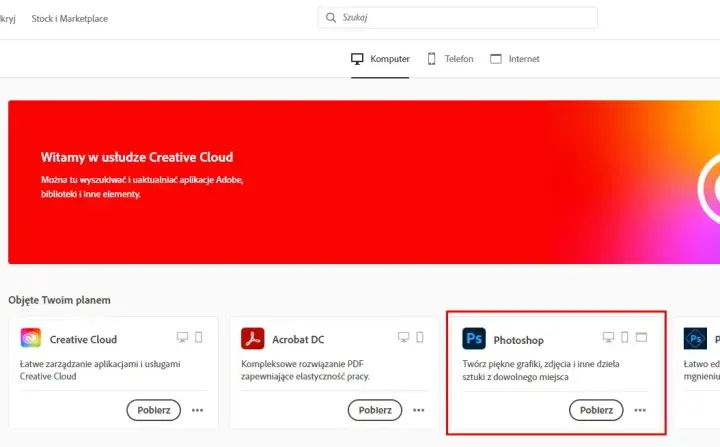Screen dimensions: 720x447
Task: Switch to the Internet tab
Action: pos(515,59)
